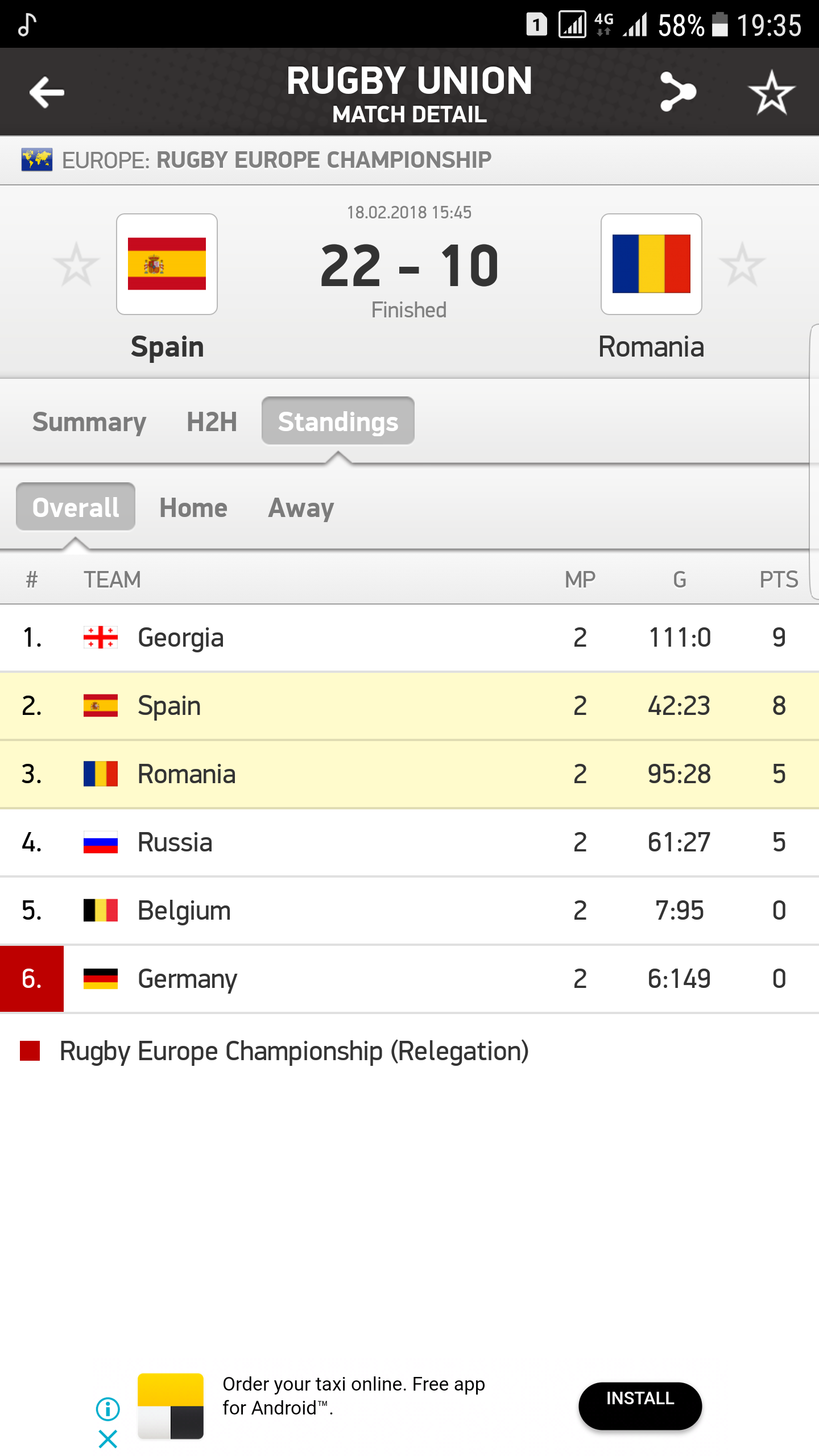Screen dimensions: 819x1456
Task: Open Spain team flag logo
Action: [x=167, y=264]
